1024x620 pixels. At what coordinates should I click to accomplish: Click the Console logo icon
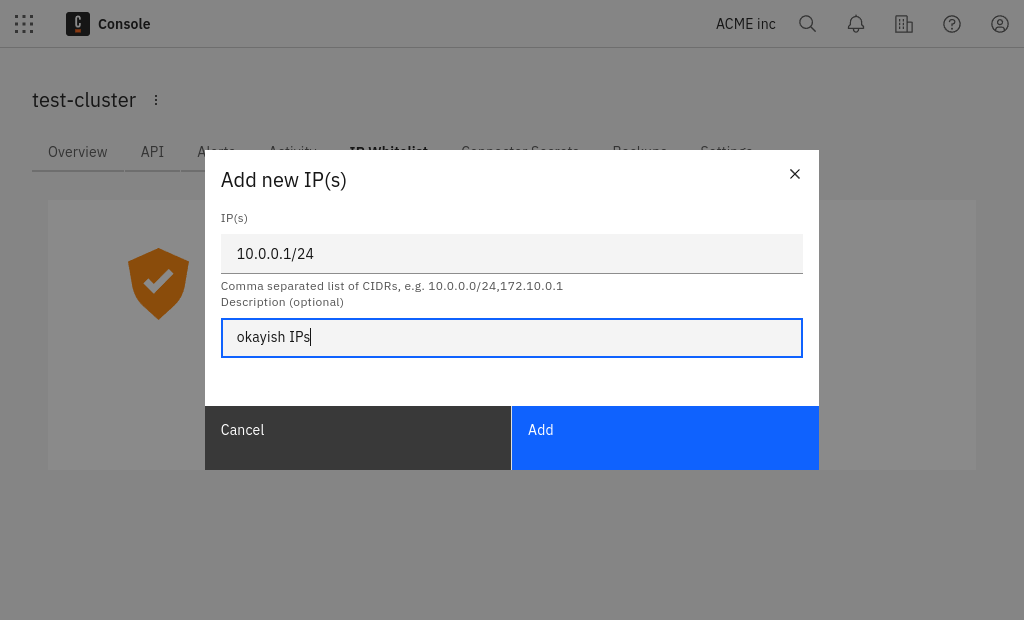click(77, 23)
